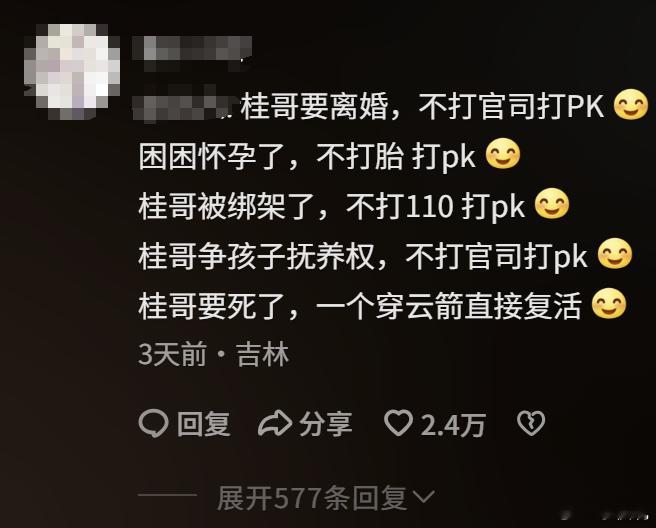Image resolution: width=656 pixels, height=528 pixels.
Task: Click the horizontal line before 展开577条回复
Action: click(167, 495)
